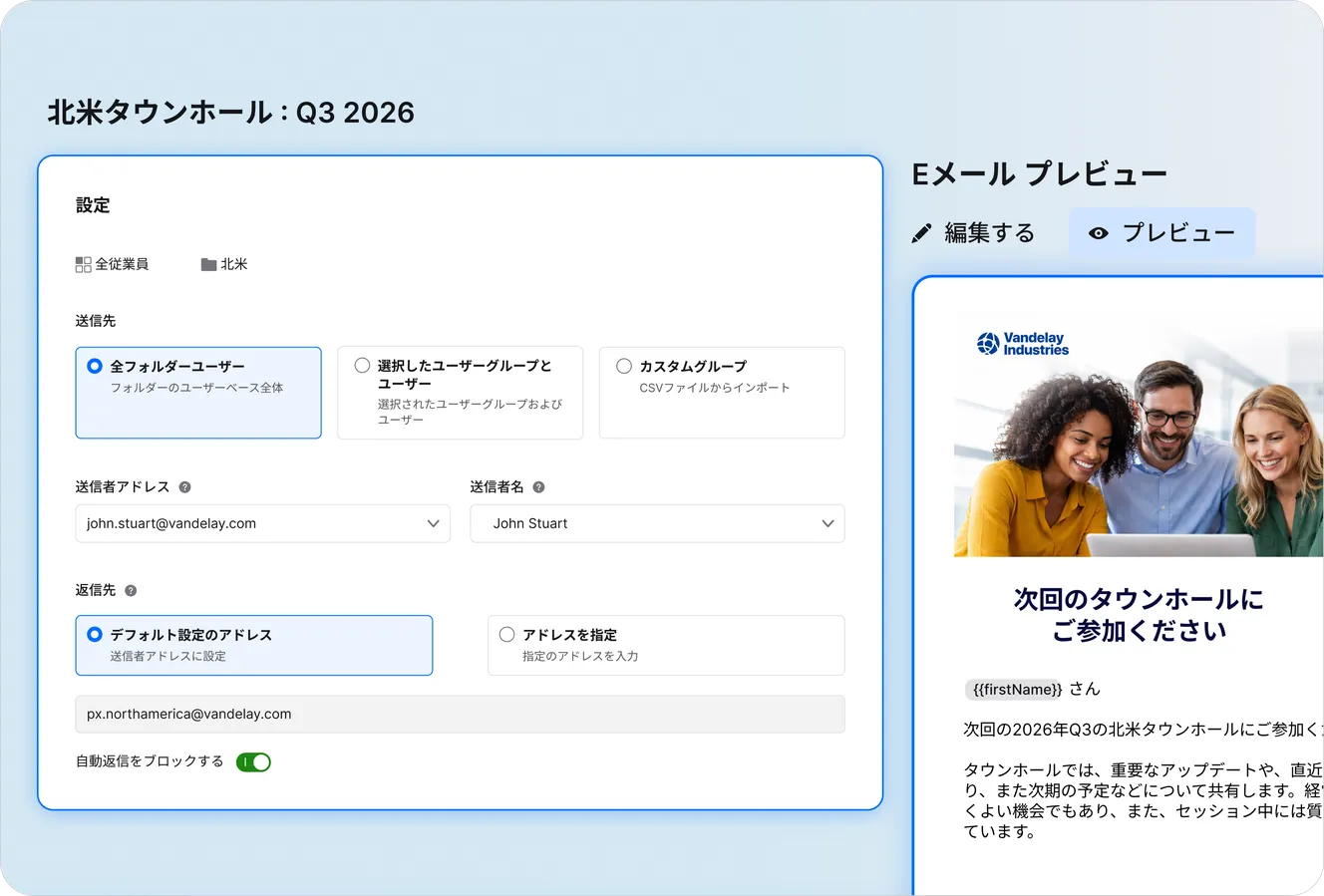Viewport: 1324px width, 896px height.
Task: Click the 送信者名 field label
Action: tap(497, 487)
